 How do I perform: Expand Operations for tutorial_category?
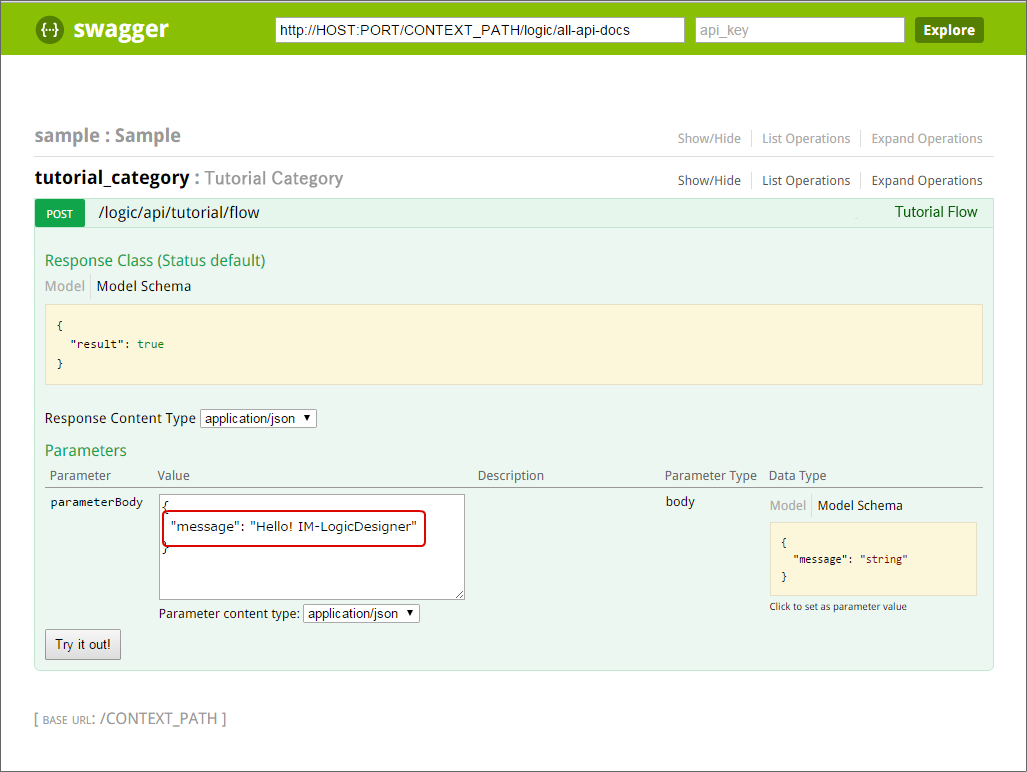coord(927,181)
